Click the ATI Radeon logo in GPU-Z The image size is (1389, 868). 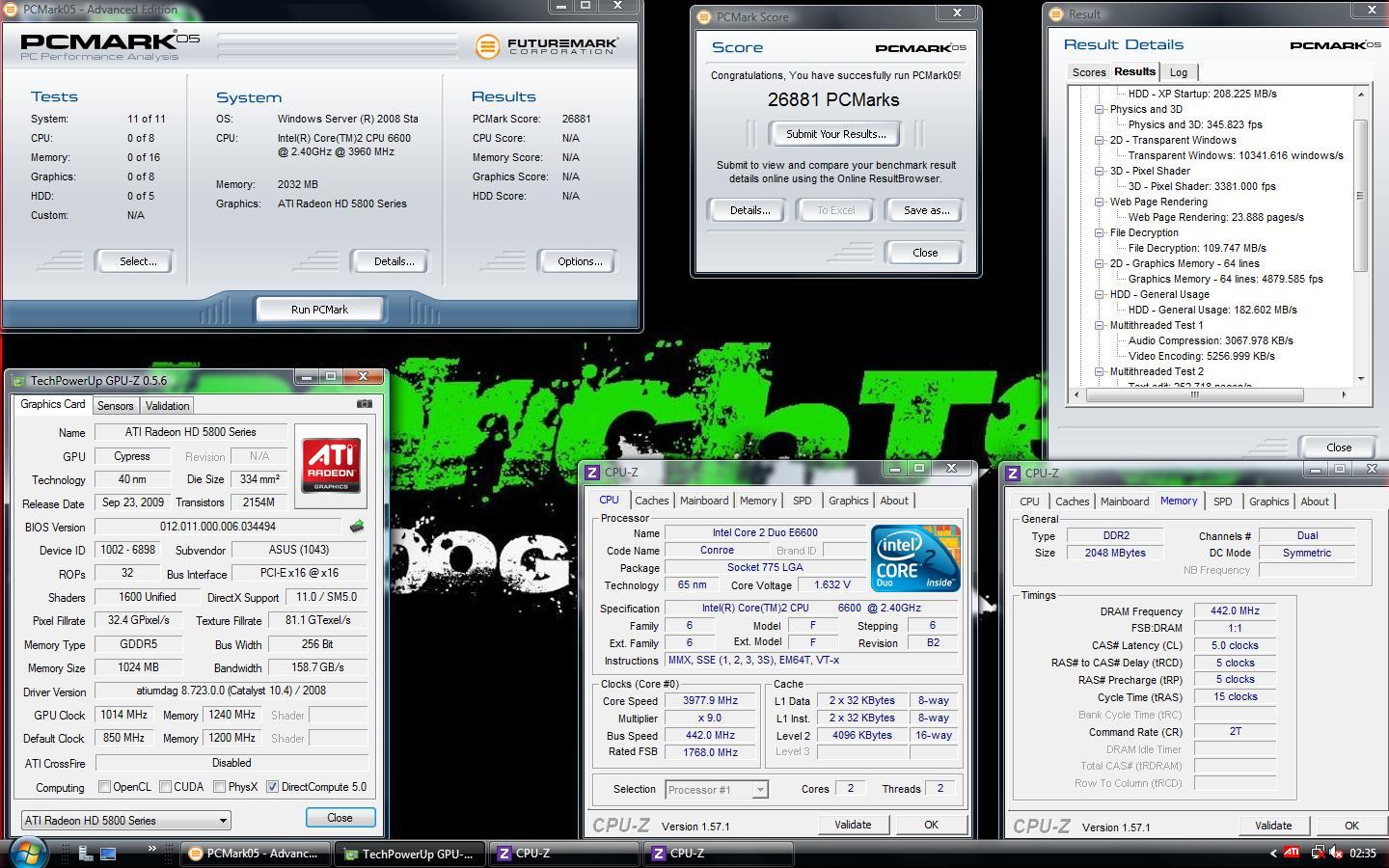tap(331, 465)
